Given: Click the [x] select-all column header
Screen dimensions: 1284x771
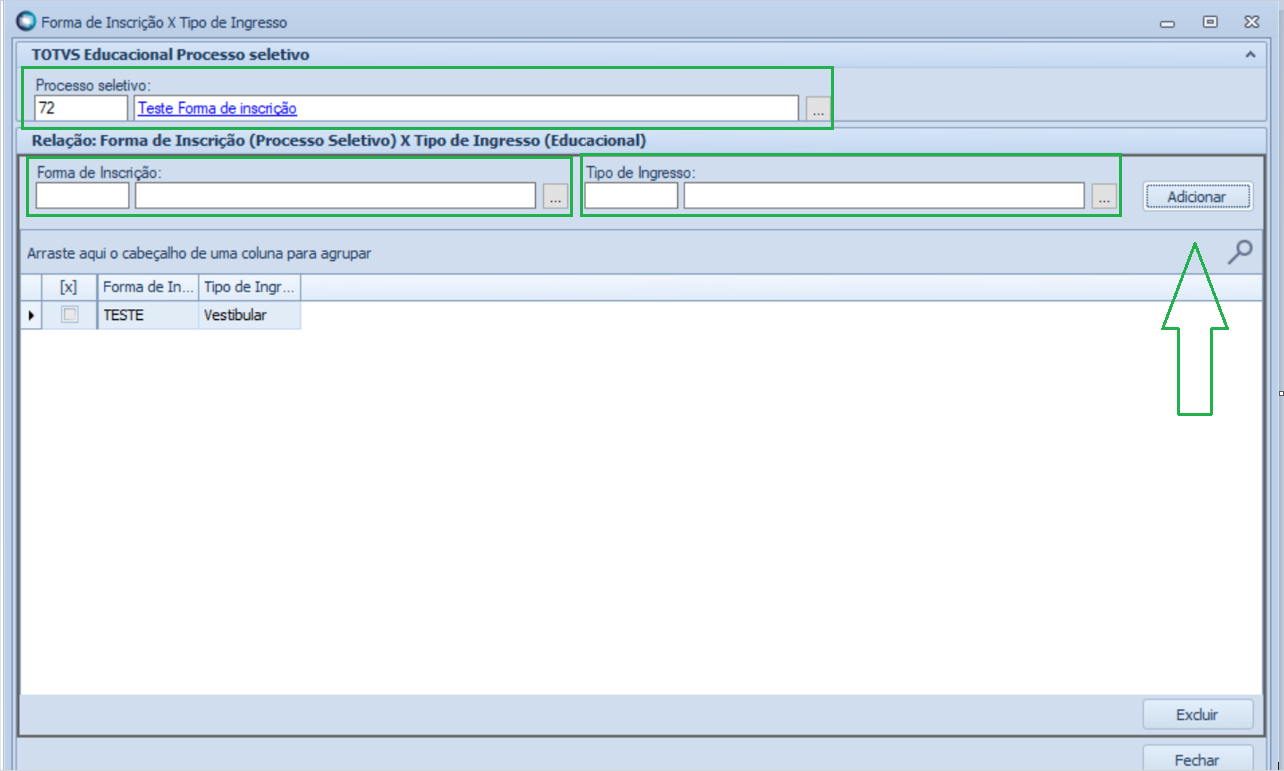Looking at the screenshot, I should coord(69,287).
